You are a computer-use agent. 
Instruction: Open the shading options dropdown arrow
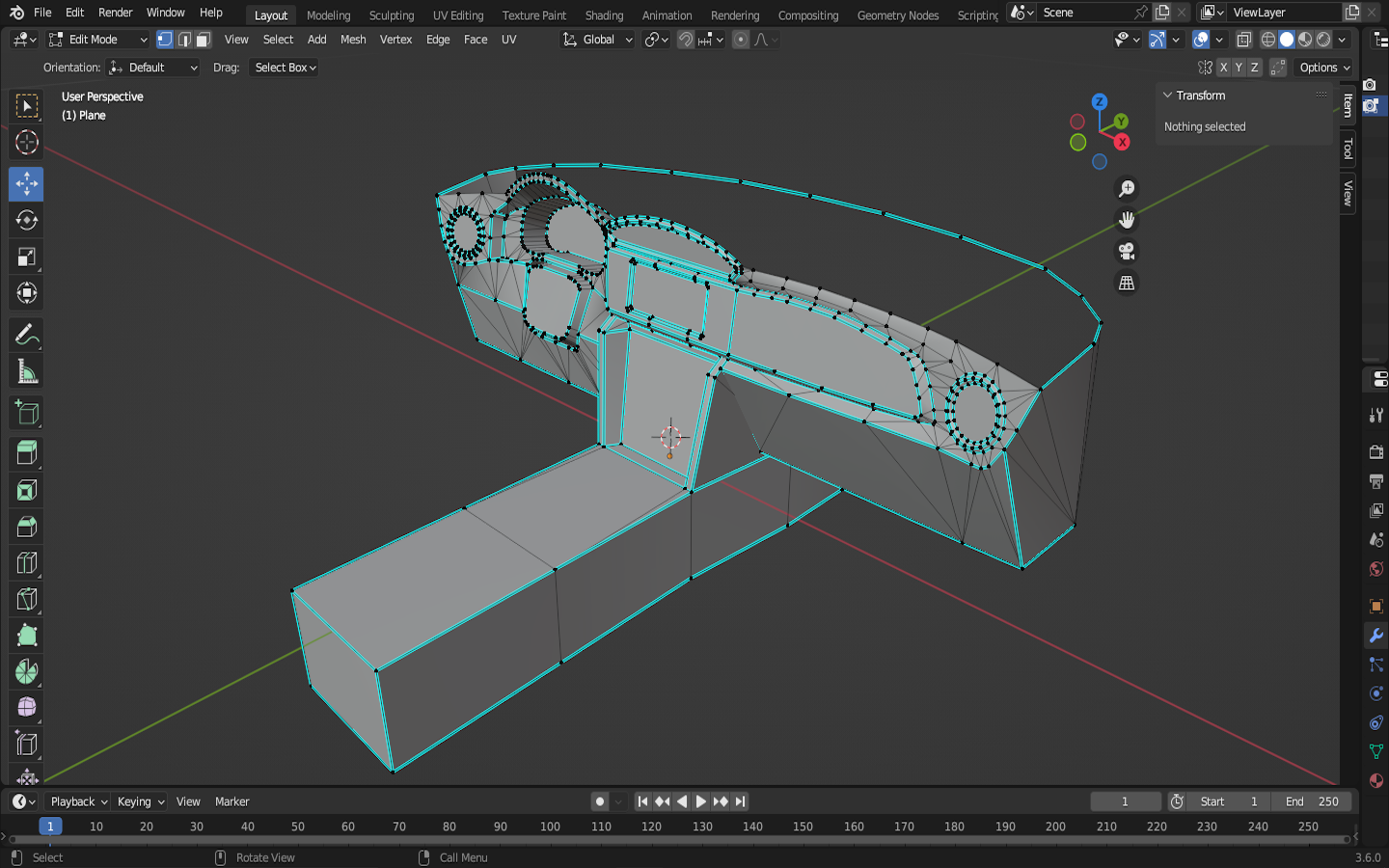click(x=1342, y=40)
